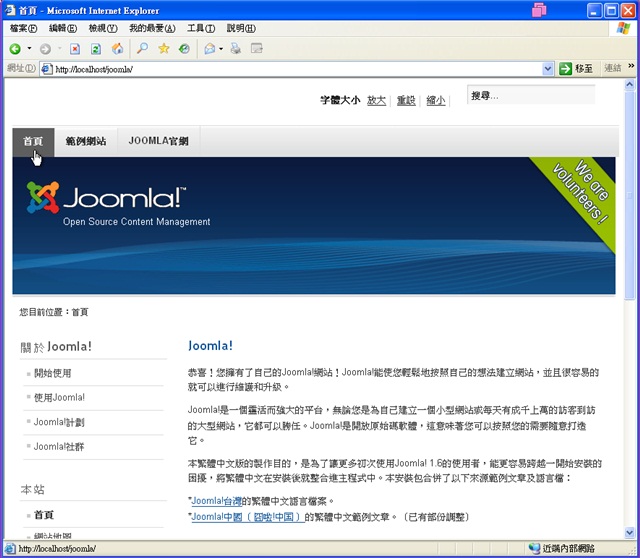The image size is (640, 558).
Task: Click the vertical scrollbar thumb
Action: pos(629,196)
